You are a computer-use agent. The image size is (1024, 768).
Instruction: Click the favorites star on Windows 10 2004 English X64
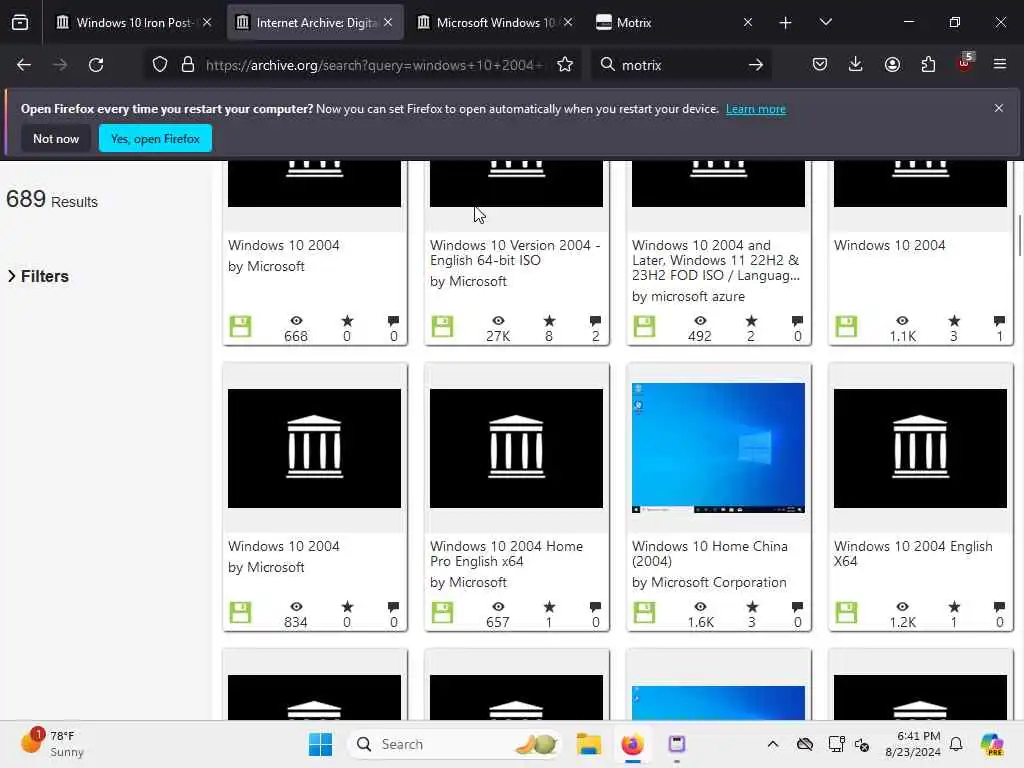(954, 607)
